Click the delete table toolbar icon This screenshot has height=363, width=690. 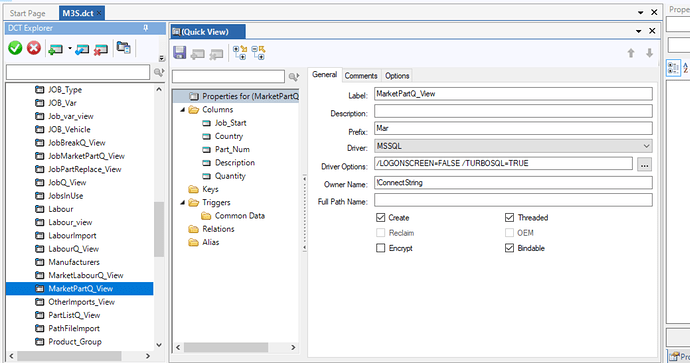[x=101, y=49]
